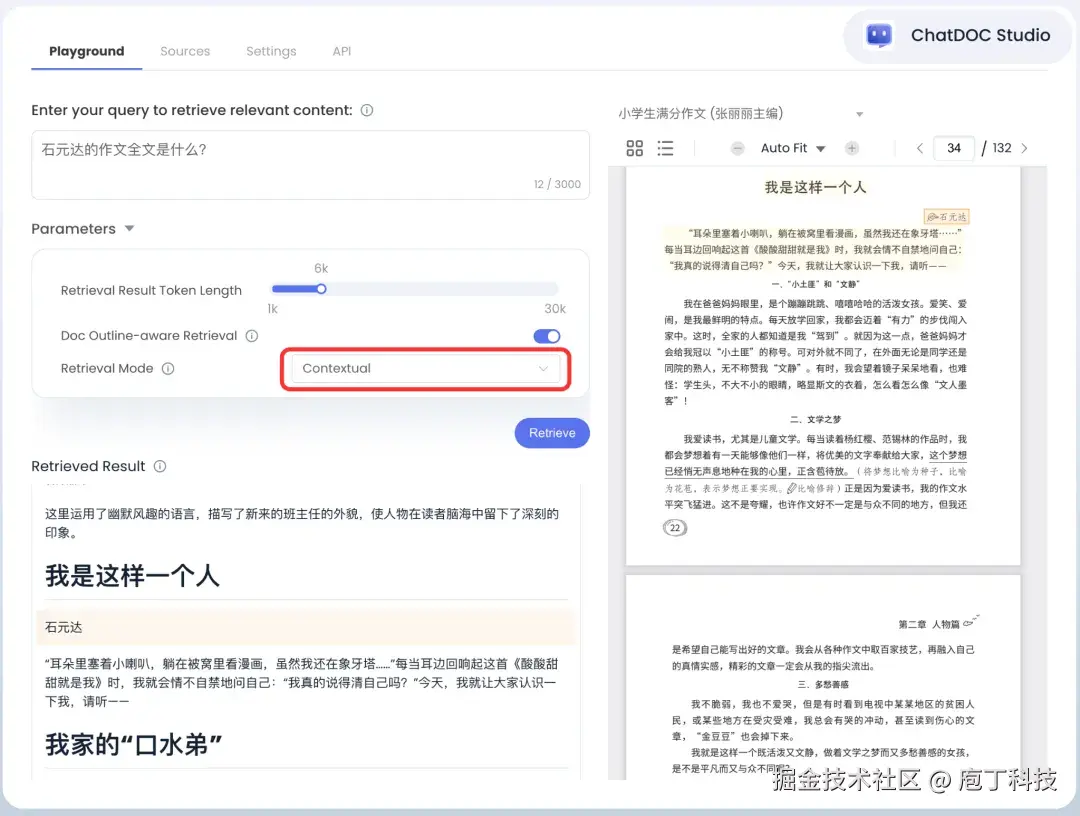The height and width of the screenshot is (816, 1080).
Task: Open the API tab
Action: coord(341,51)
